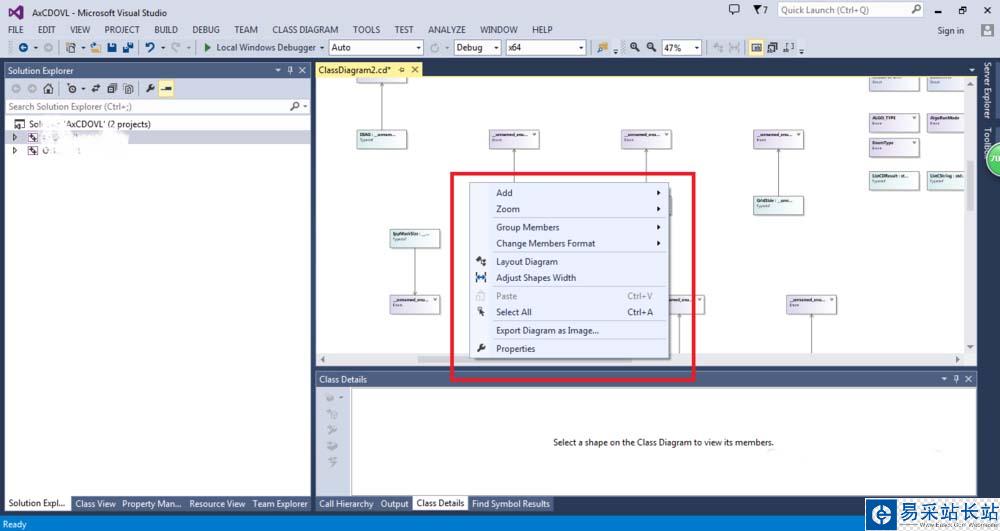This screenshot has width=1000, height=531.
Task: Open Group Members submenu
Action: 570,227
